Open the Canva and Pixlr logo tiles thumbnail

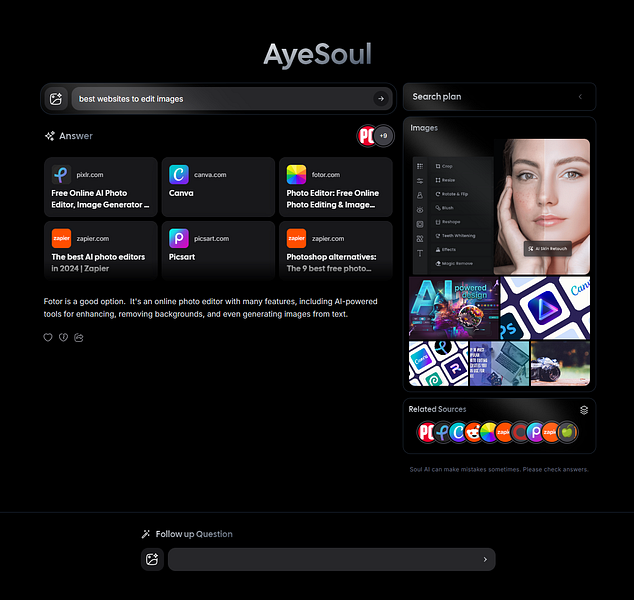(438, 363)
